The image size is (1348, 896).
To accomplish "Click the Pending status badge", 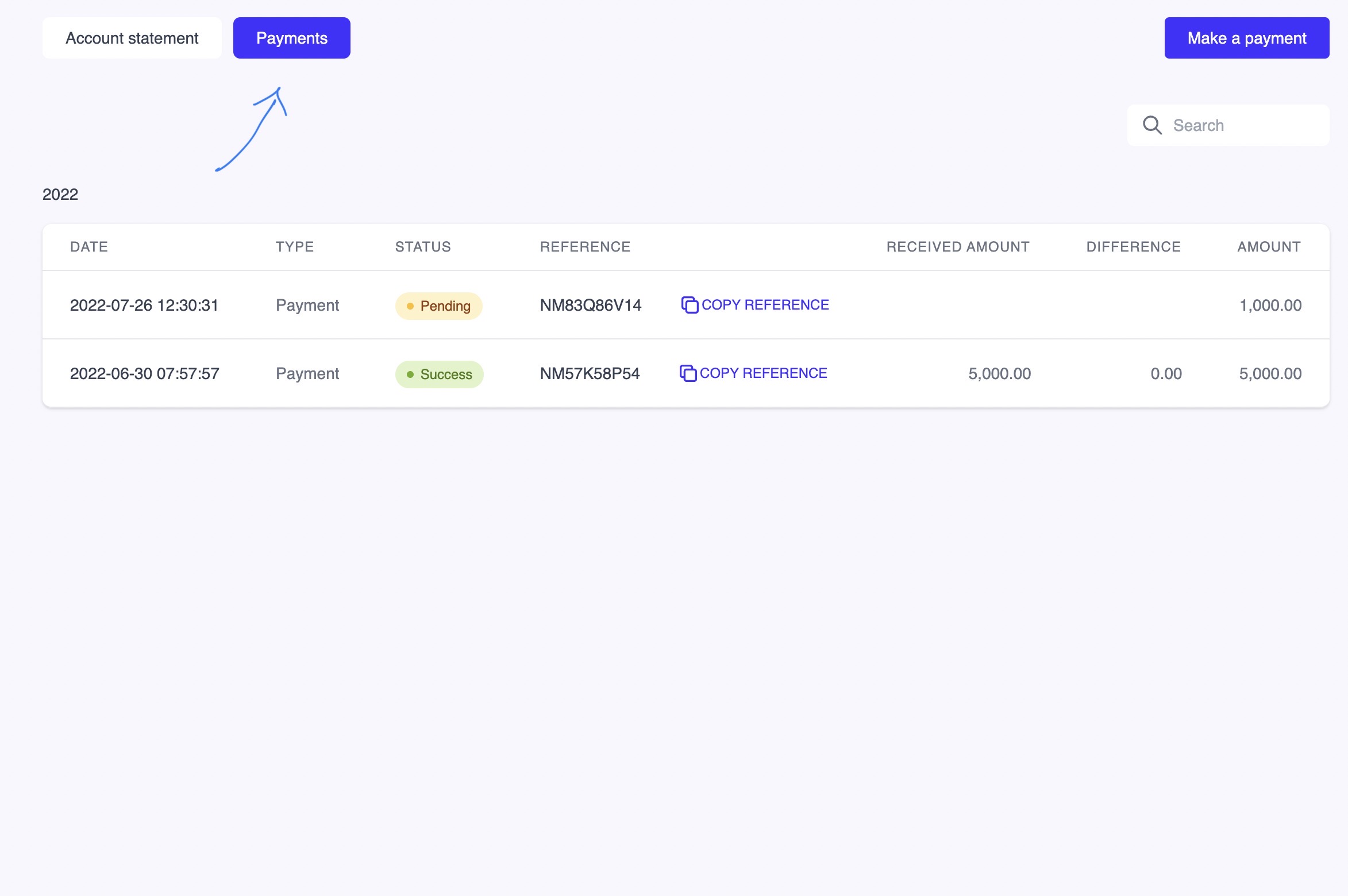I will [438, 306].
